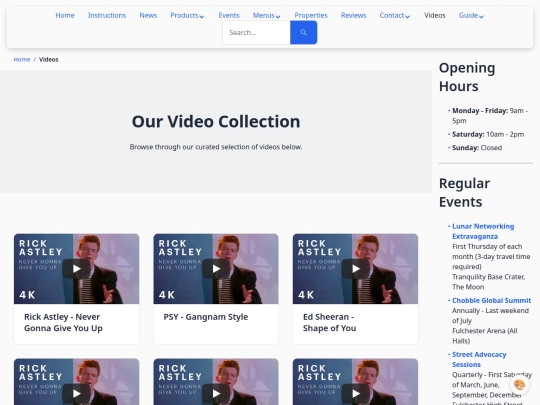Click the Monday - Friday hours entry
This screenshot has width=540, height=405.
click(490, 115)
